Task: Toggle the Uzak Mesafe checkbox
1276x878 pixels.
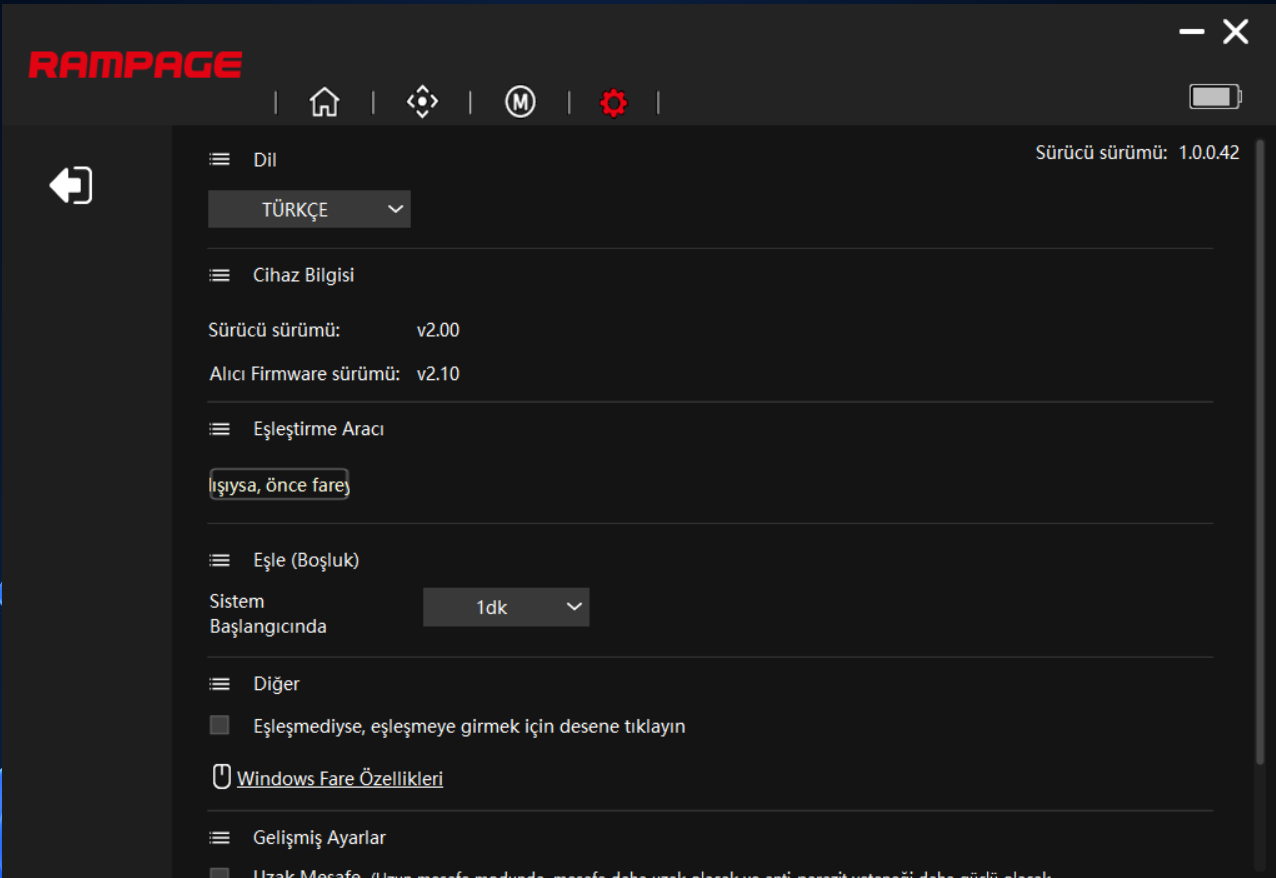Action: pos(219,874)
